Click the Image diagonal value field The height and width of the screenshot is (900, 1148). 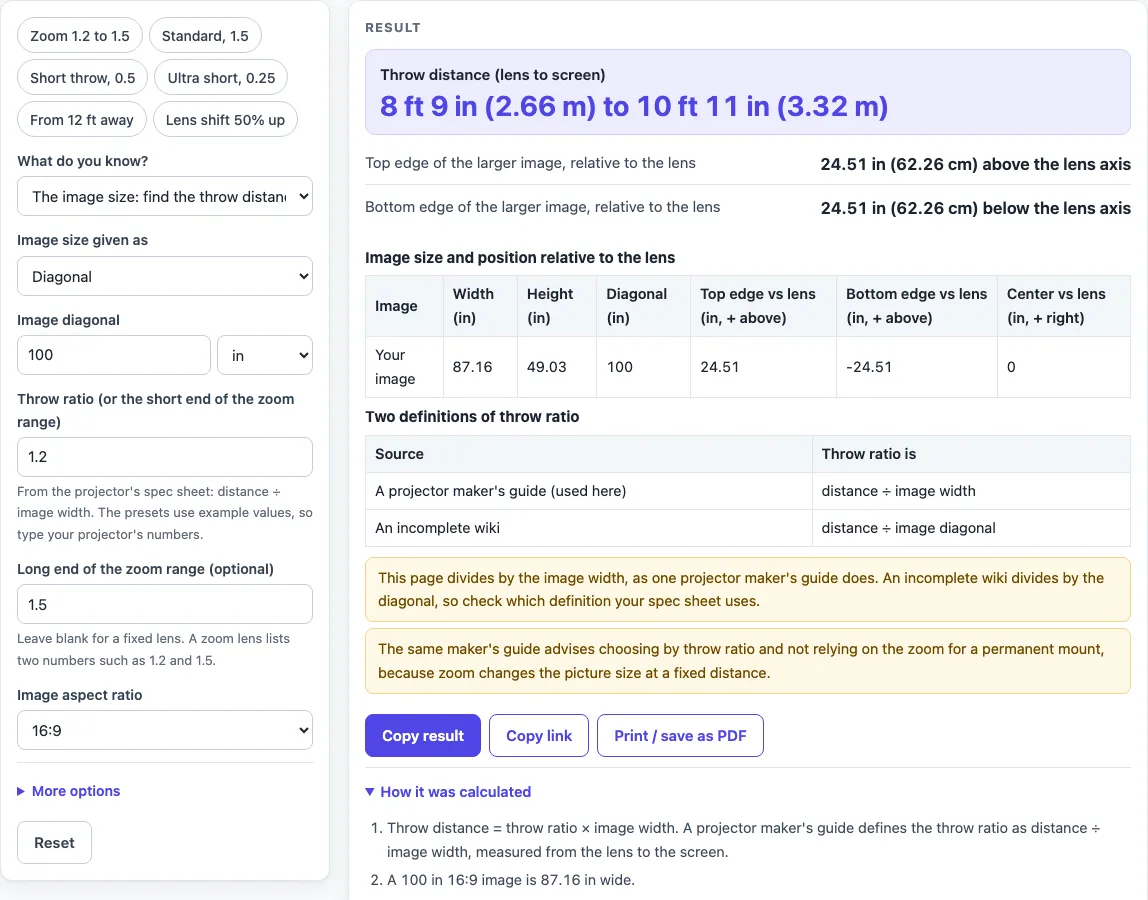113,355
